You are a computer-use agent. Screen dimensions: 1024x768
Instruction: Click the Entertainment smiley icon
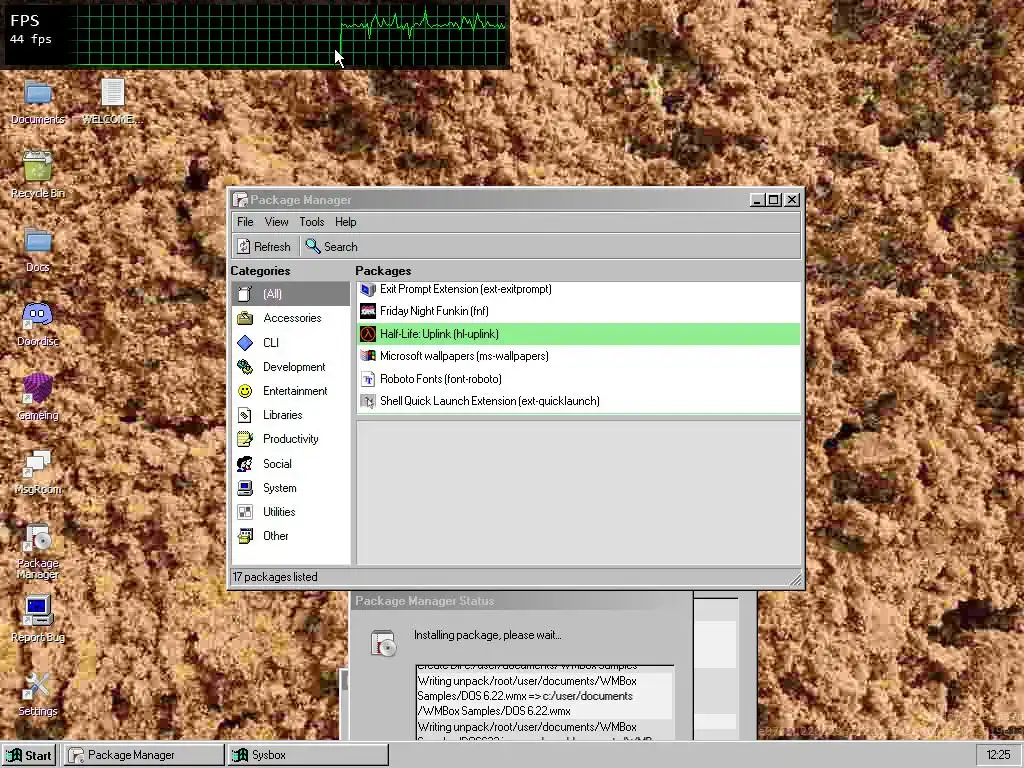click(245, 391)
